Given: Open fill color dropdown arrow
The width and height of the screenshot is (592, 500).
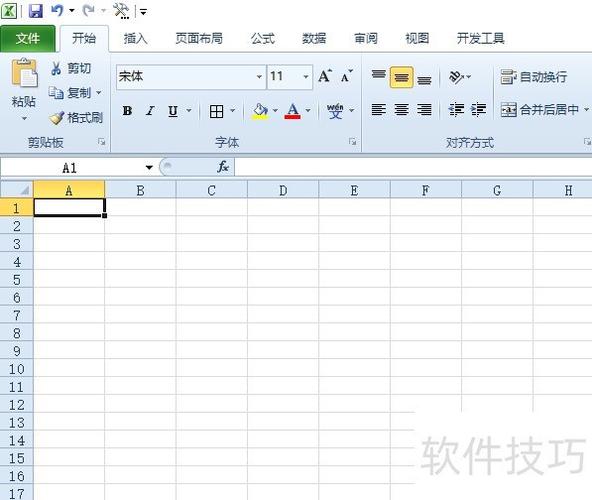Looking at the screenshot, I should tap(275, 111).
